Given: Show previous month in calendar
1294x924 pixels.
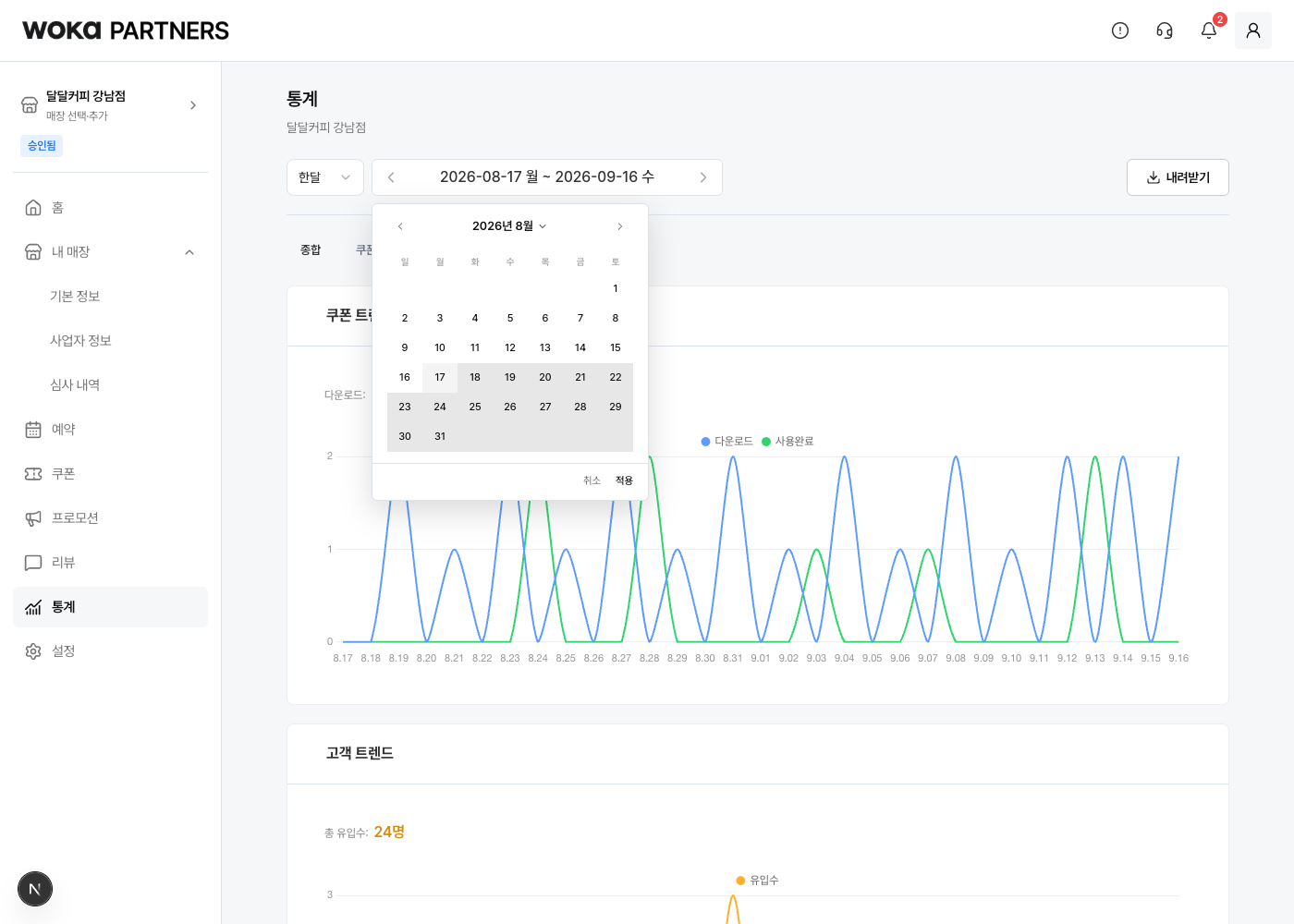Looking at the screenshot, I should click(400, 226).
